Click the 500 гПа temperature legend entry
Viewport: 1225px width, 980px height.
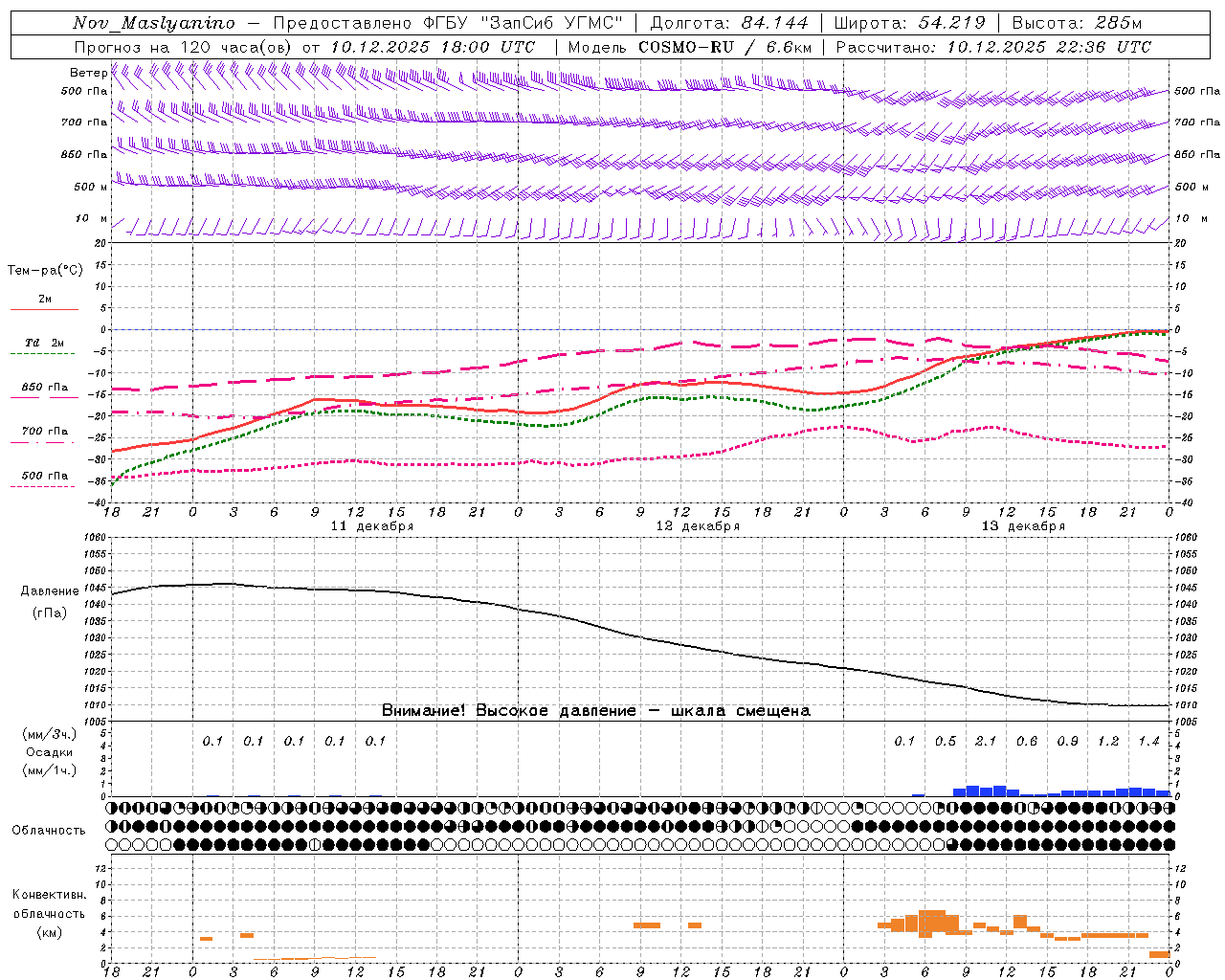[x=45, y=476]
